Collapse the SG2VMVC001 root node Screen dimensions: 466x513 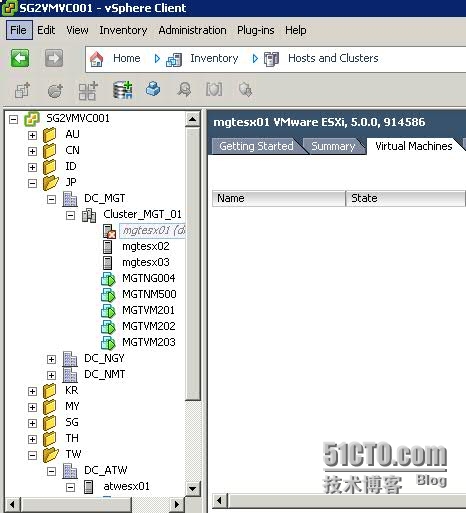pos(13,119)
